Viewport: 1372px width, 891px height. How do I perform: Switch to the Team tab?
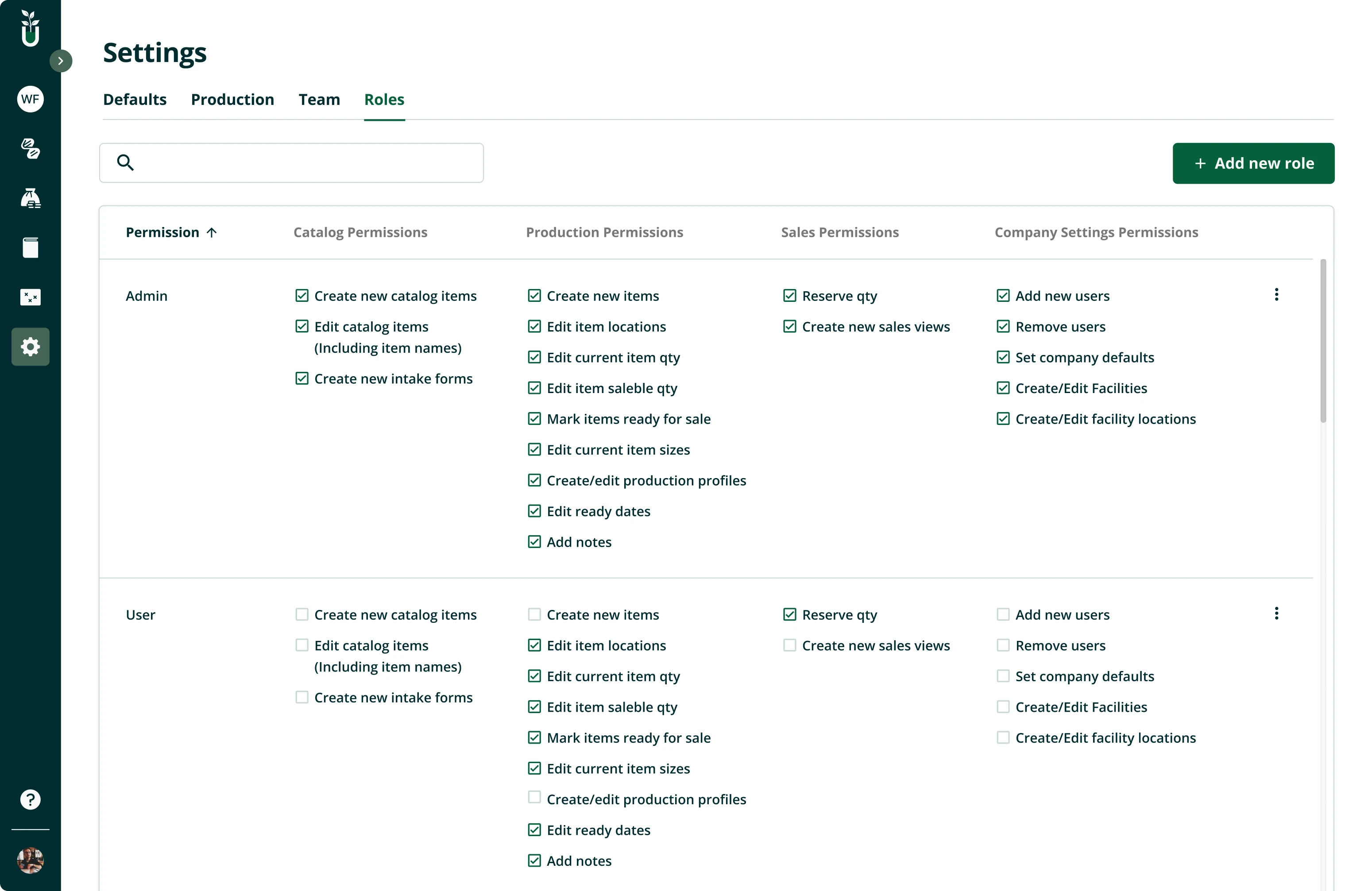click(x=319, y=99)
